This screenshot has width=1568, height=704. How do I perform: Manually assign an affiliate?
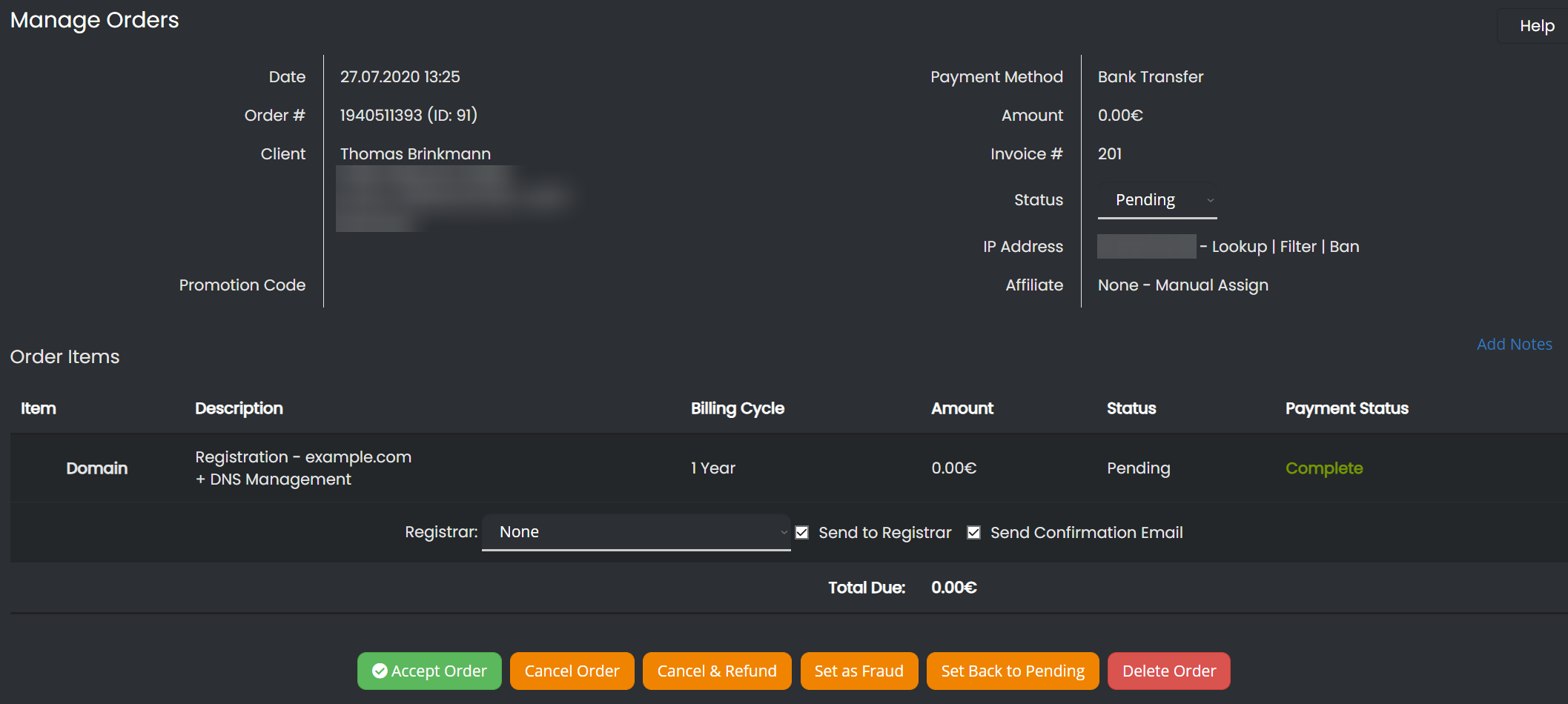[1211, 285]
